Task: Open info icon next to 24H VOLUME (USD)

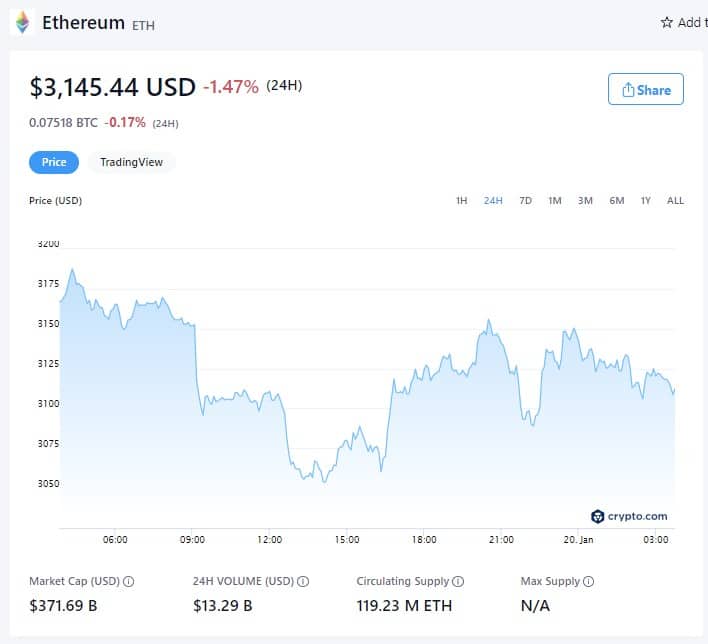Action: [303, 581]
